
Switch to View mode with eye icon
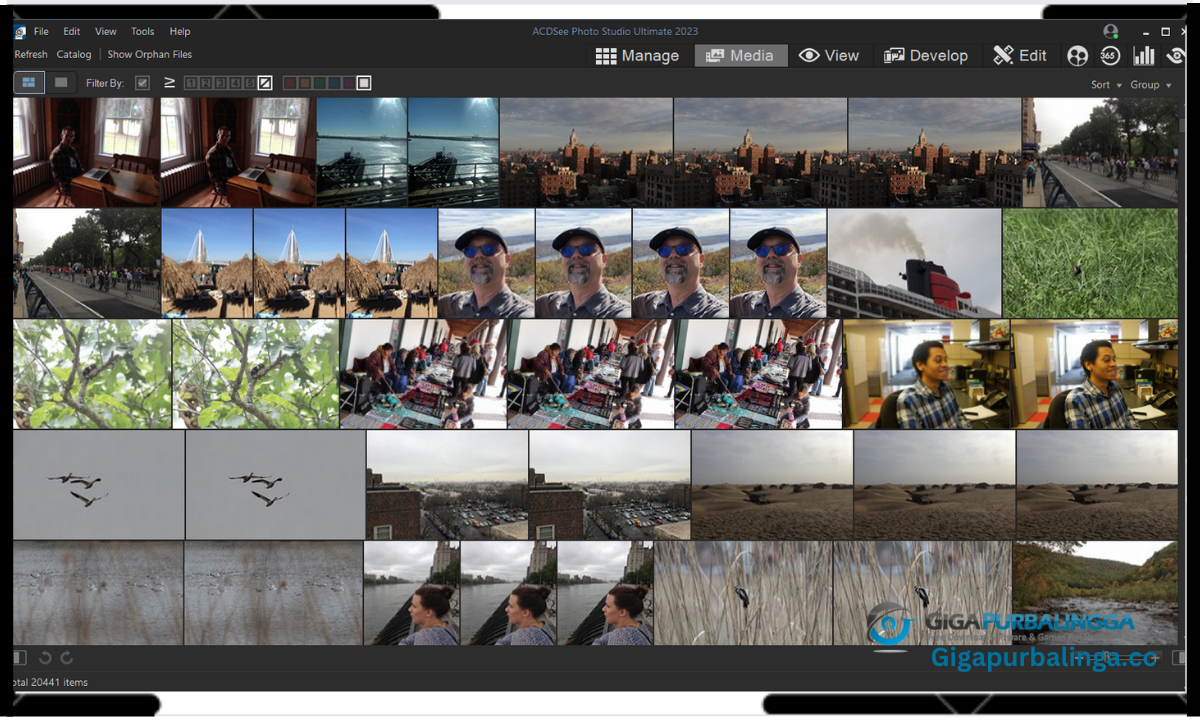829,56
